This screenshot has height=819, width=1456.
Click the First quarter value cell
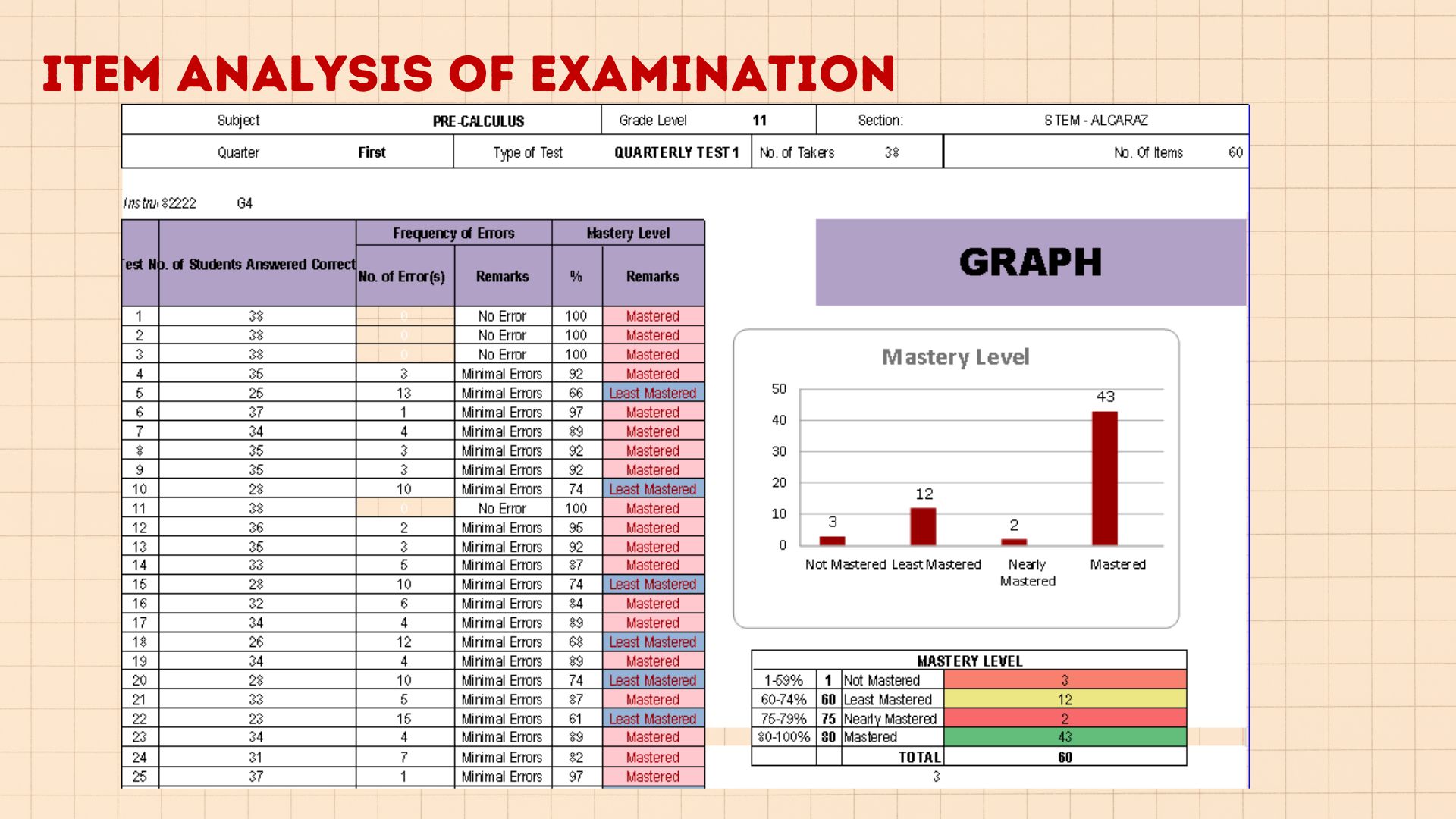point(372,152)
